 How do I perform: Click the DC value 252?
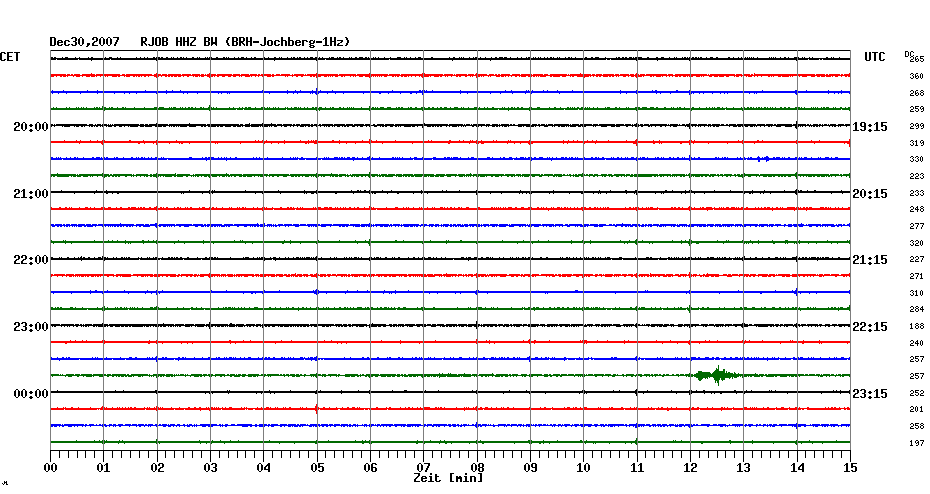917,393
